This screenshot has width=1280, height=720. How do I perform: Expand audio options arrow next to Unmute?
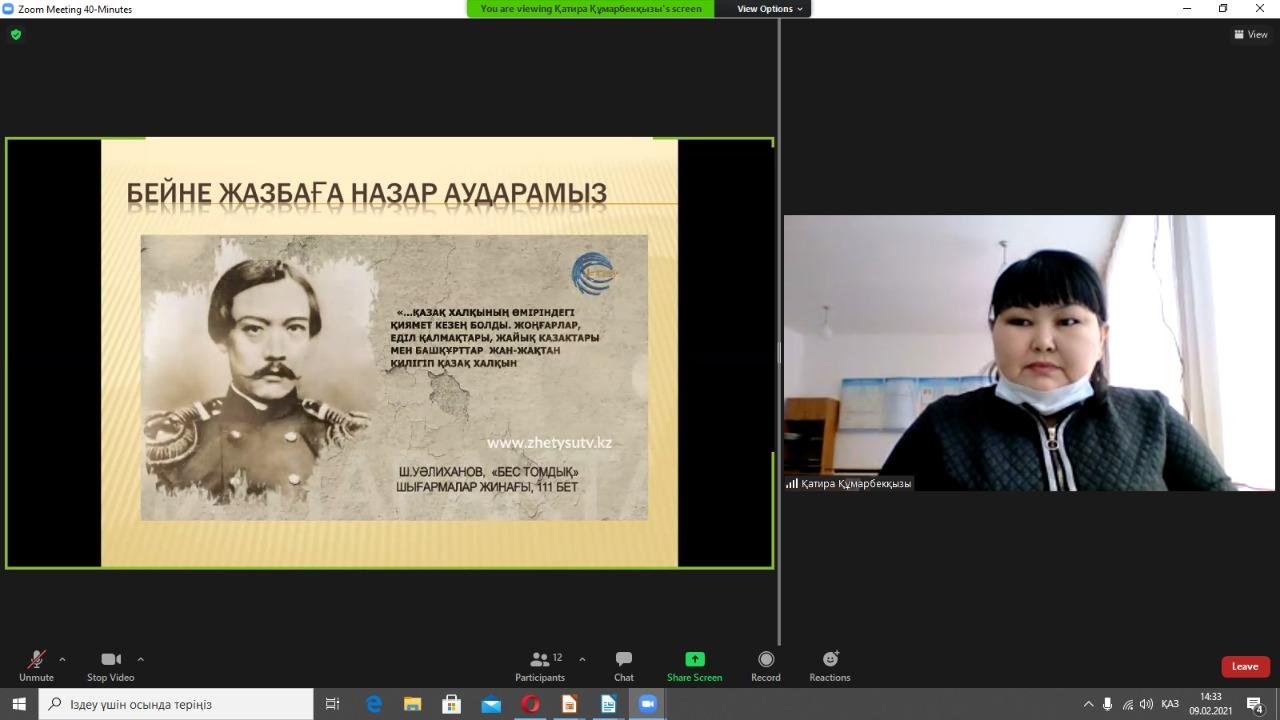click(62, 659)
